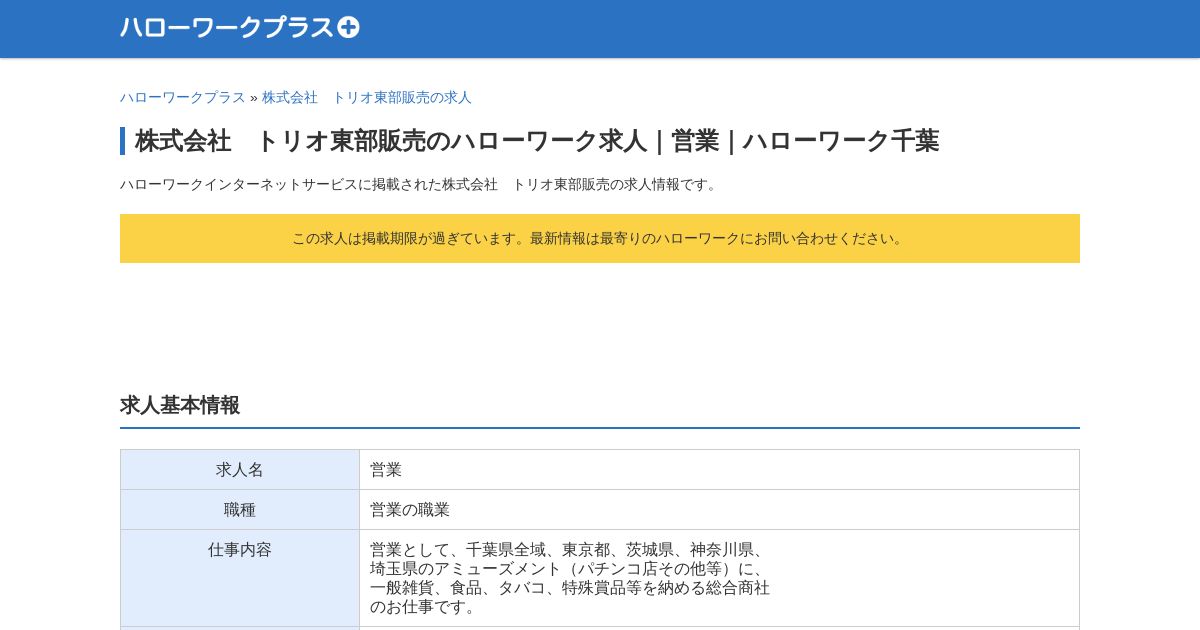Click the 求人名 table header cell
The image size is (1200, 630).
pyautogui.click(x=240, y=470)
